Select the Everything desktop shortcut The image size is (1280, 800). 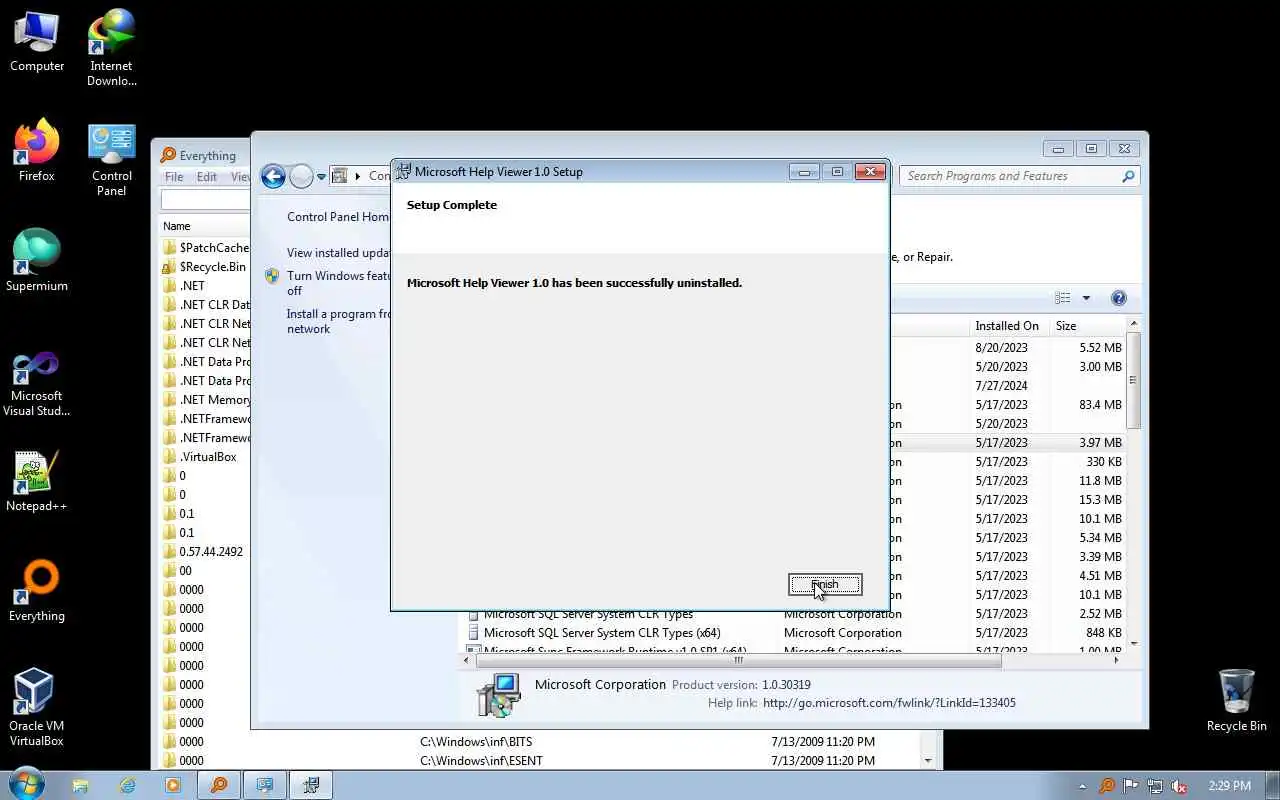37,592
